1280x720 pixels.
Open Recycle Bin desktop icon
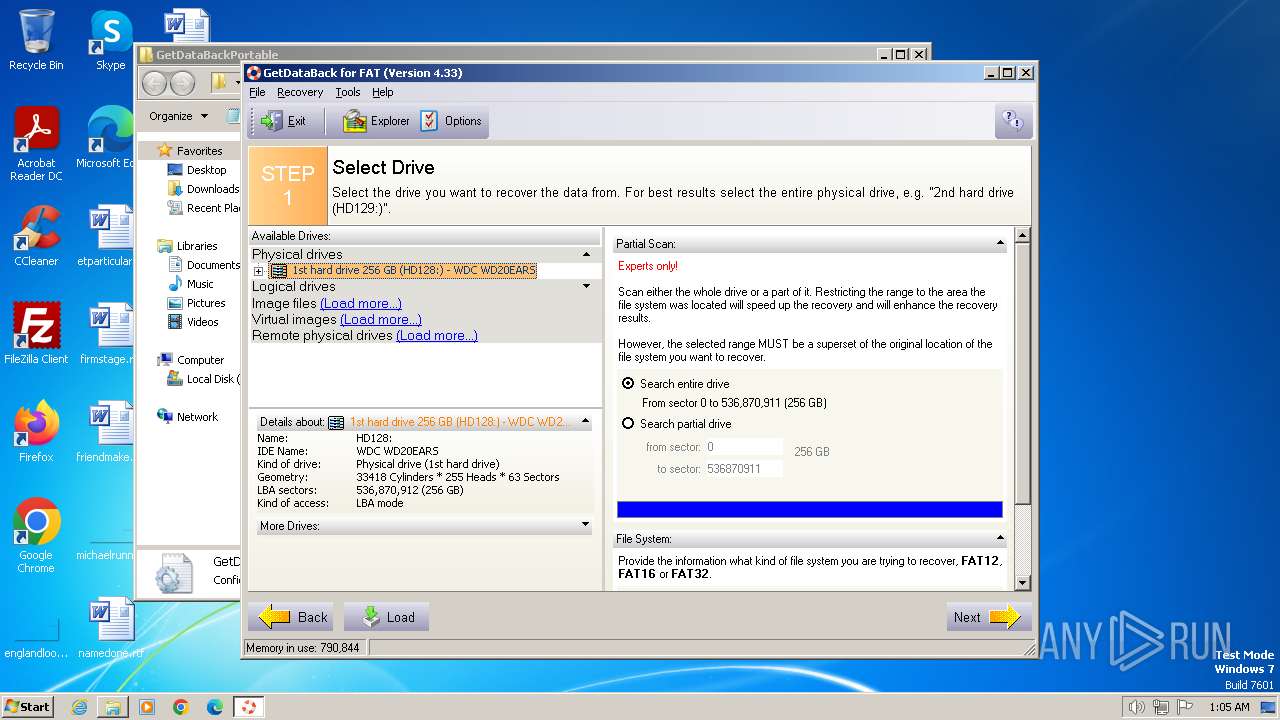[36, 40]
